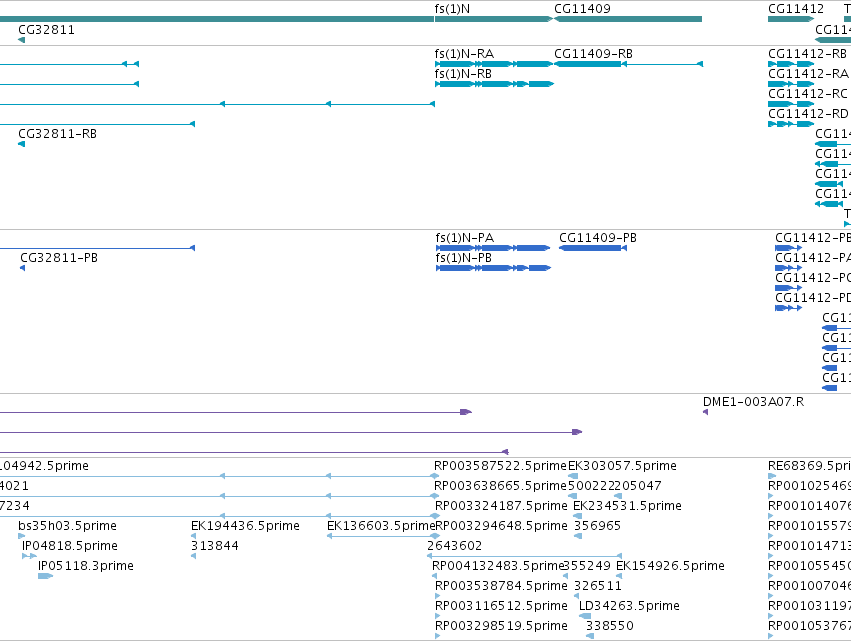Select EST EK234531.5prime

click(627, 506)
